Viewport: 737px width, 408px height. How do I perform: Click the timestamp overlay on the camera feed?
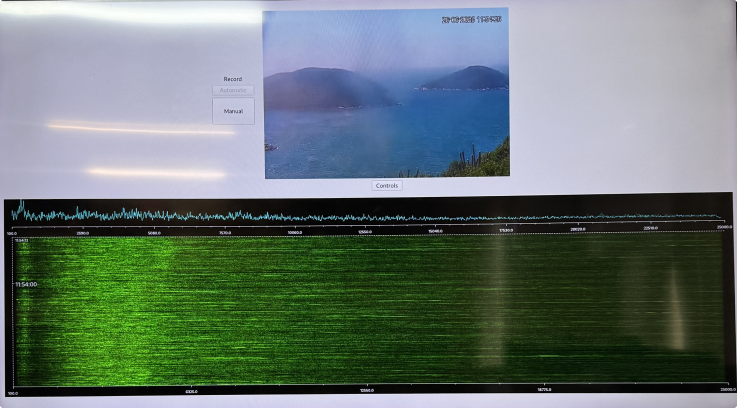(x=474, y=19)
